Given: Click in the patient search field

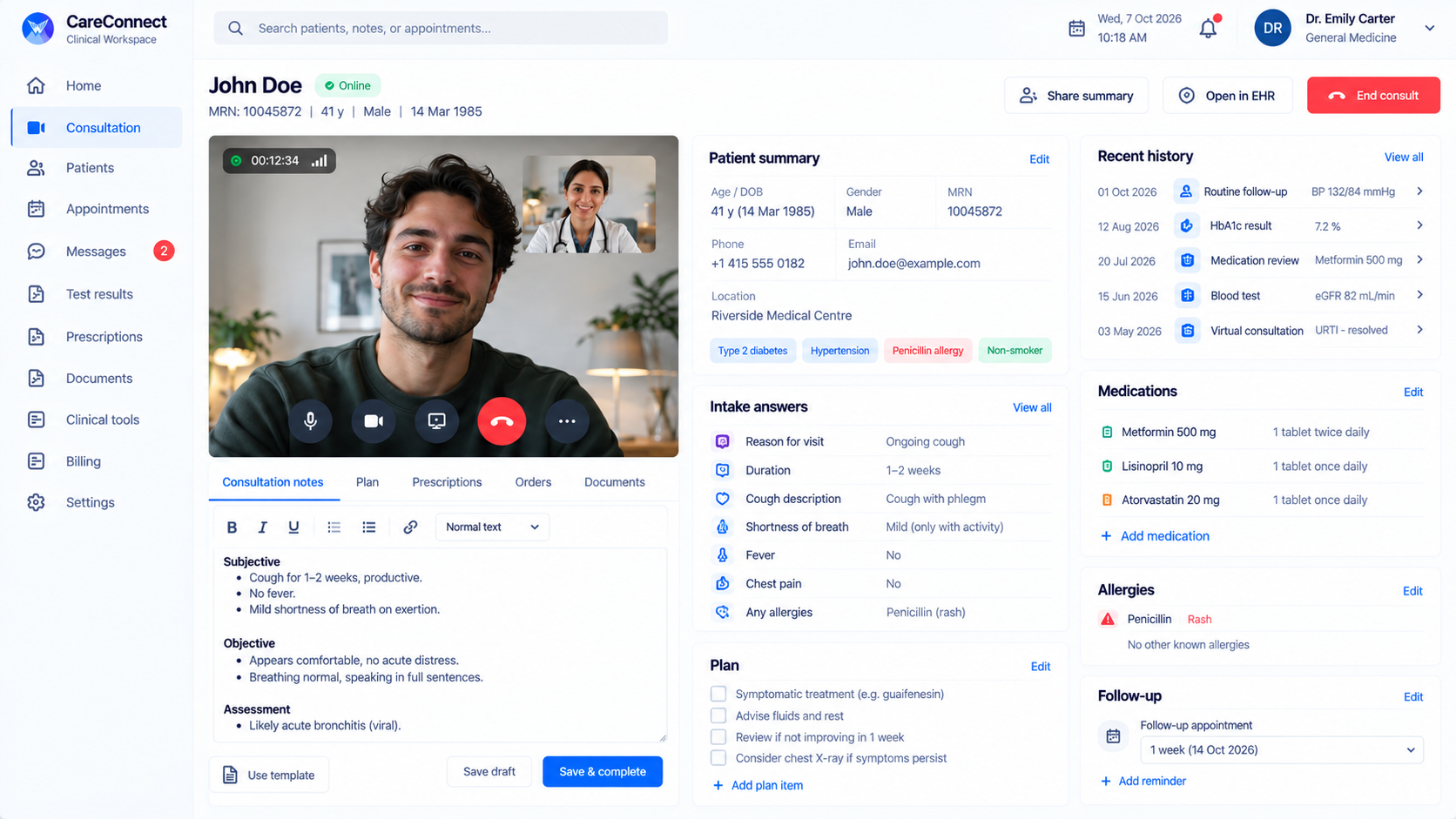Looking at the screenshot, I should pyautogui.click(x=441, y=28).
